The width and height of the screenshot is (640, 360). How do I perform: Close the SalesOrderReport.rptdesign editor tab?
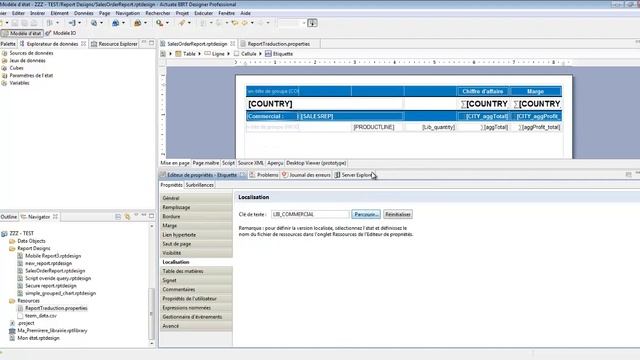(x=233, y=44)
